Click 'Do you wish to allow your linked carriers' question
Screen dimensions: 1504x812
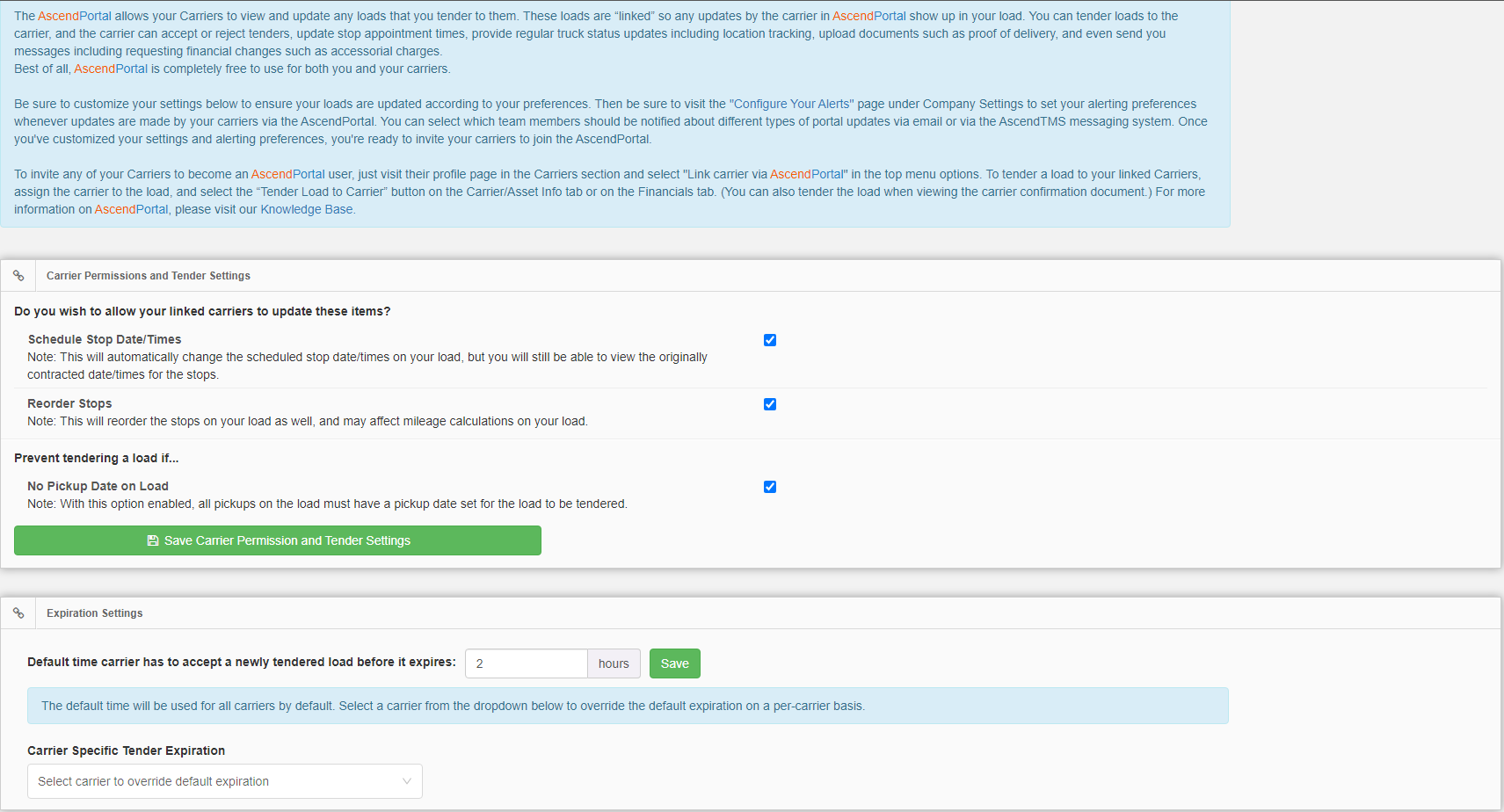click(x=202, y=311)
